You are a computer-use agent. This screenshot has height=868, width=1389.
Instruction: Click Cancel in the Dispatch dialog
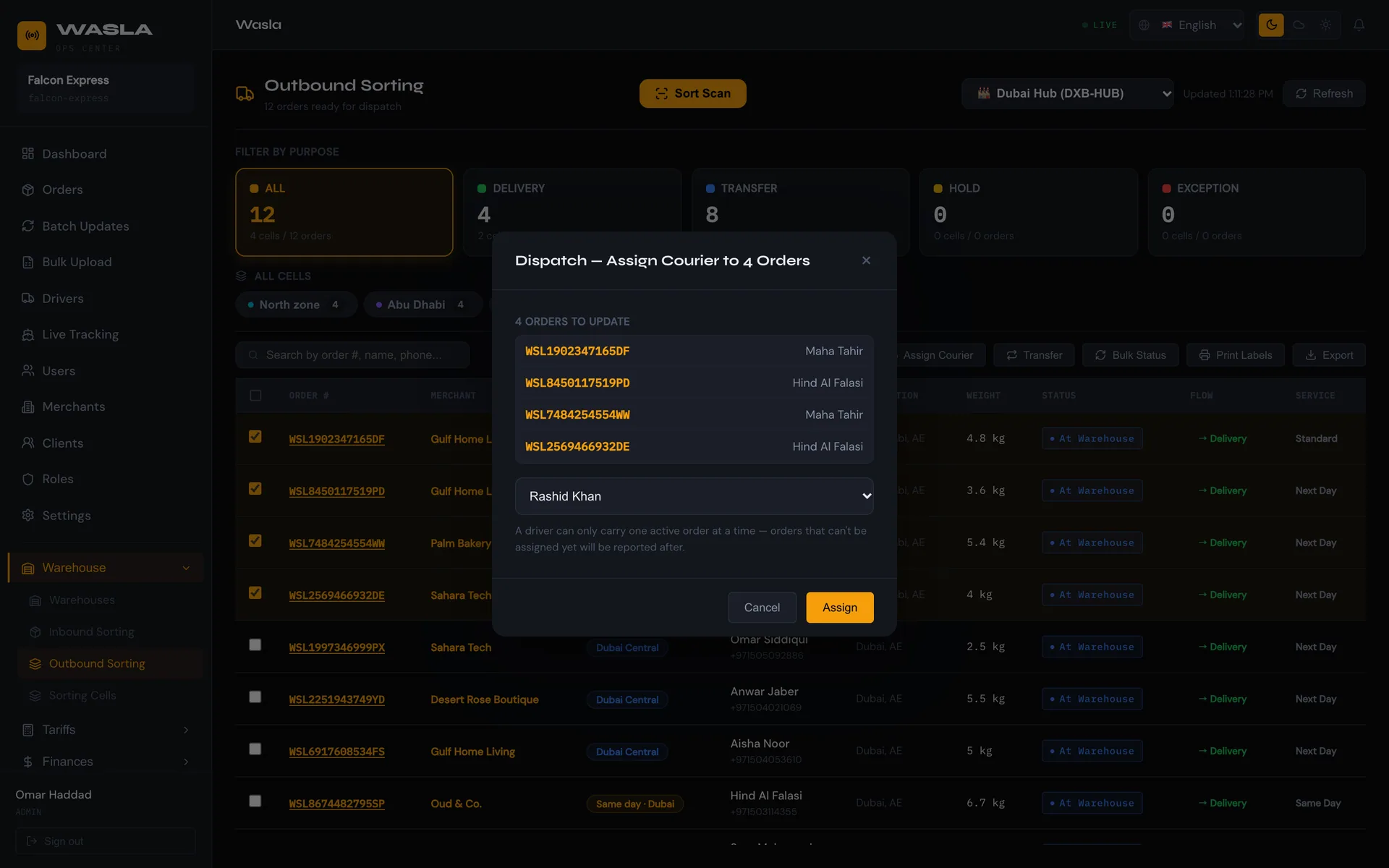[762, 608]
